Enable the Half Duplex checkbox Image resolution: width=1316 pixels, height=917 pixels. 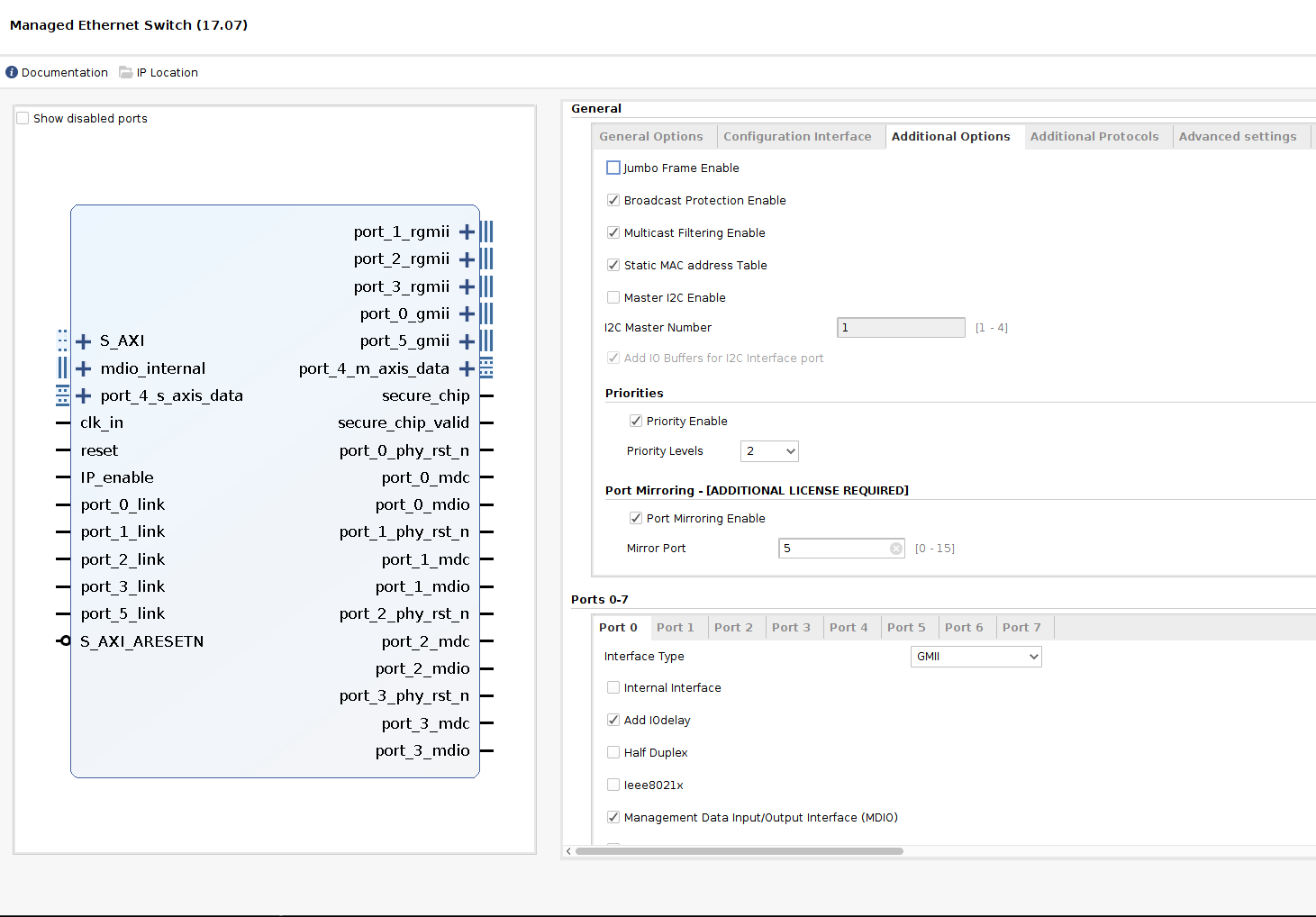click(x=613, y=752)
